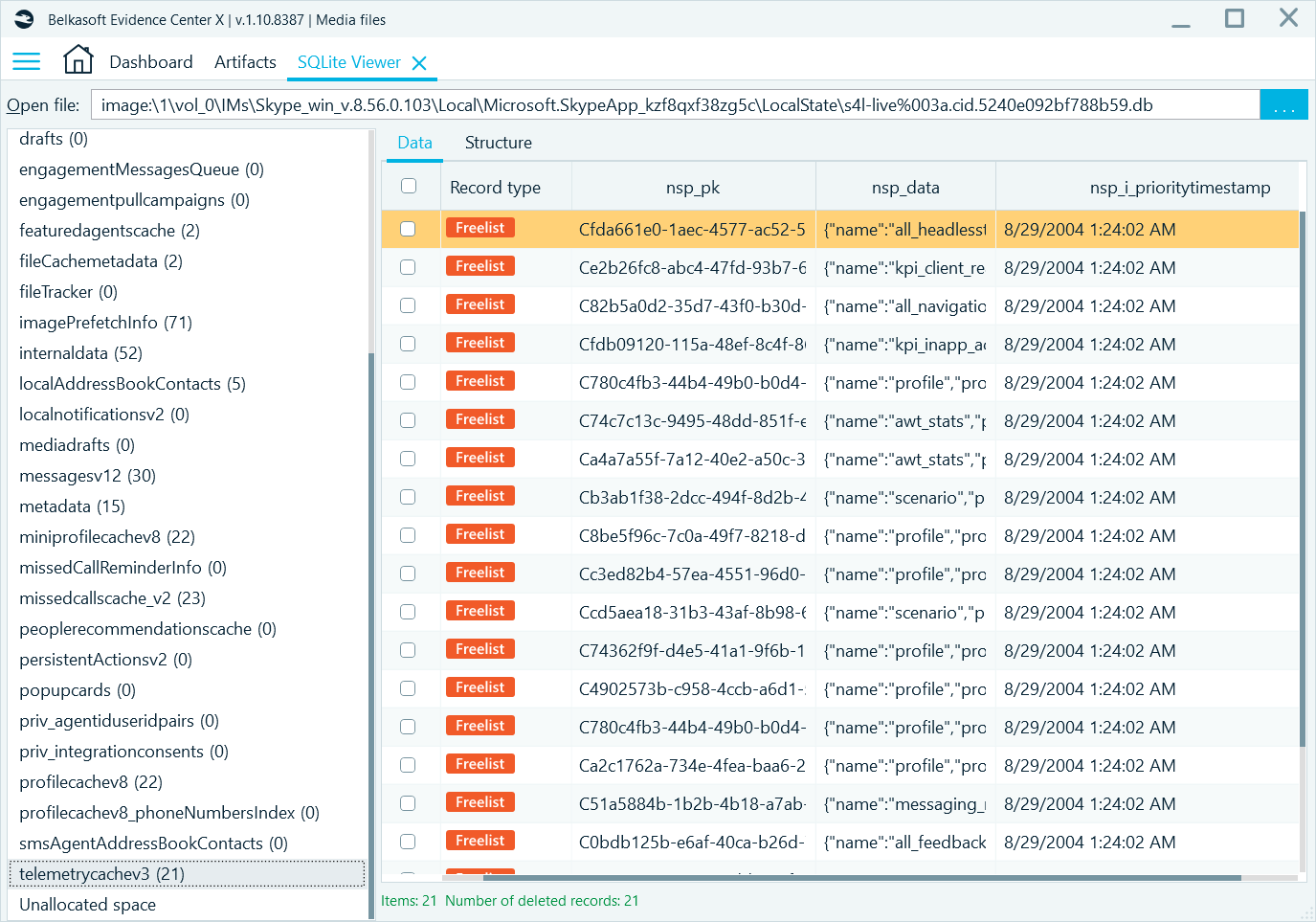
Task: Click the nsp_pk cell C4902573b-c958-4ccb-a6d1
Action: point(693,689)
